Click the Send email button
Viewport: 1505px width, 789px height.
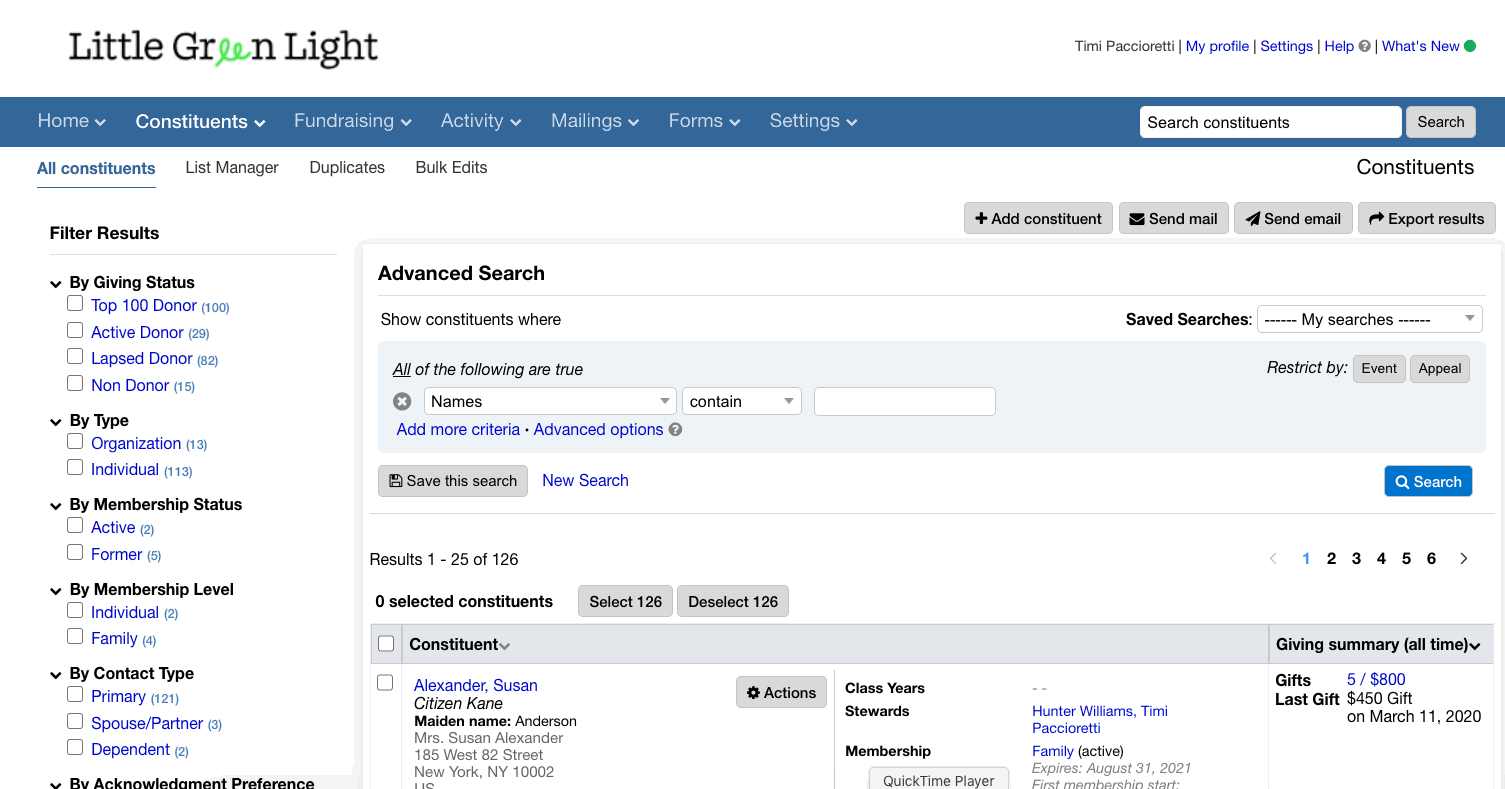point(1293,218)
